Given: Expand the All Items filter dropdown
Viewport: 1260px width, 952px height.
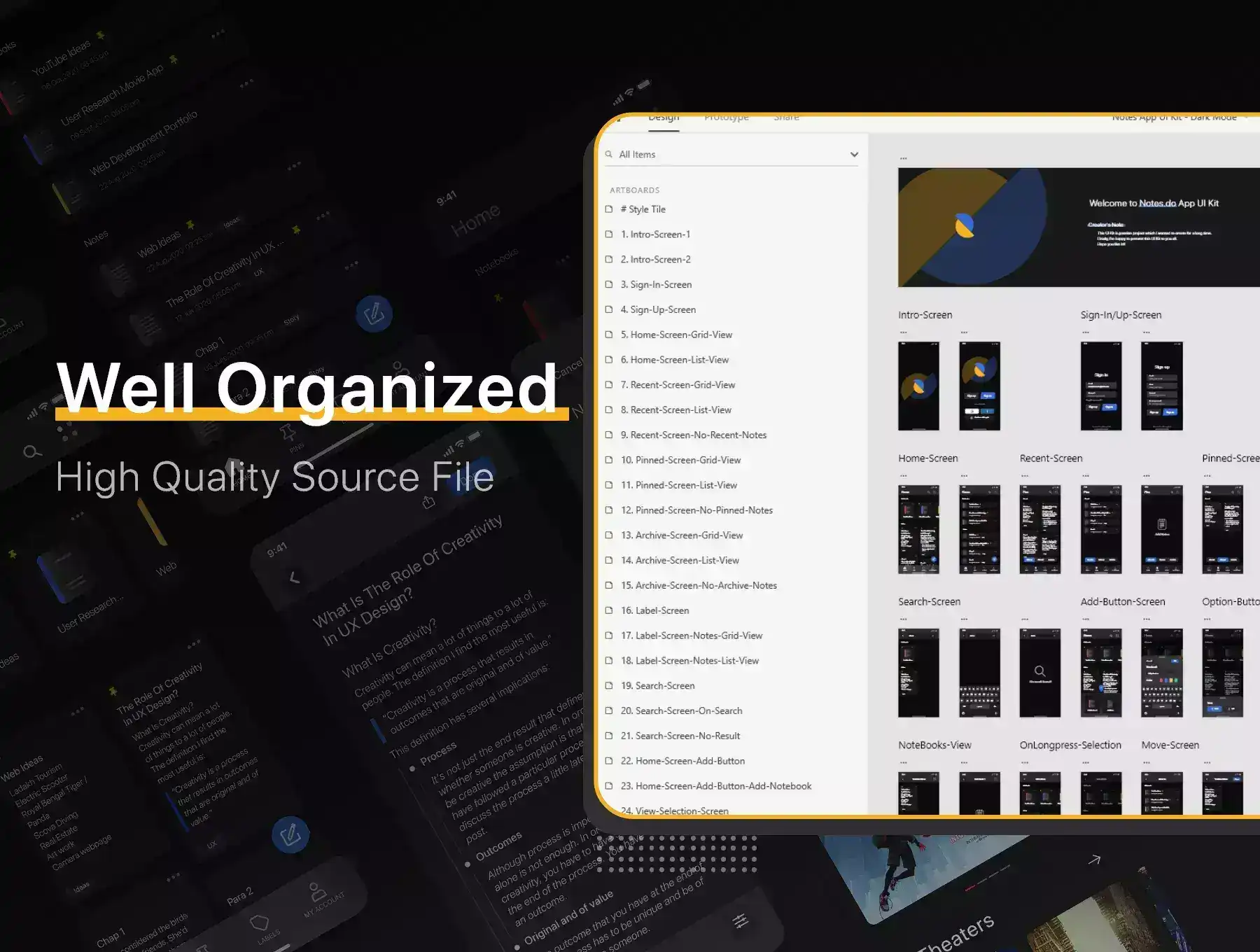Looking at the screenshot, I should tap(854, 155).
